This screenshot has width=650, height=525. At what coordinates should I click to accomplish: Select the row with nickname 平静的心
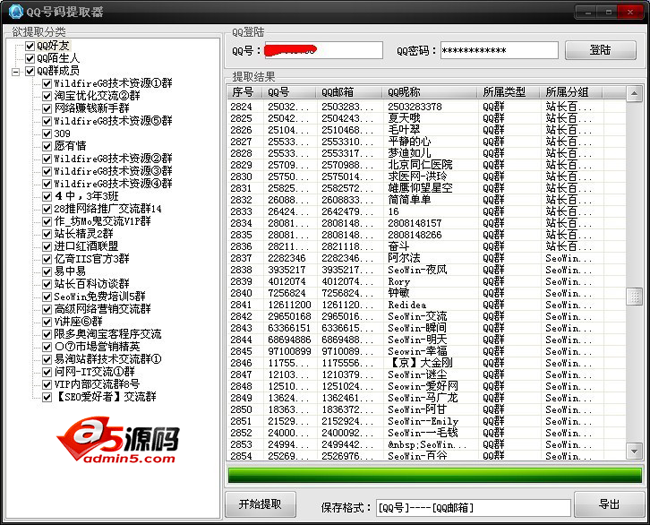(x=427, y=142)
